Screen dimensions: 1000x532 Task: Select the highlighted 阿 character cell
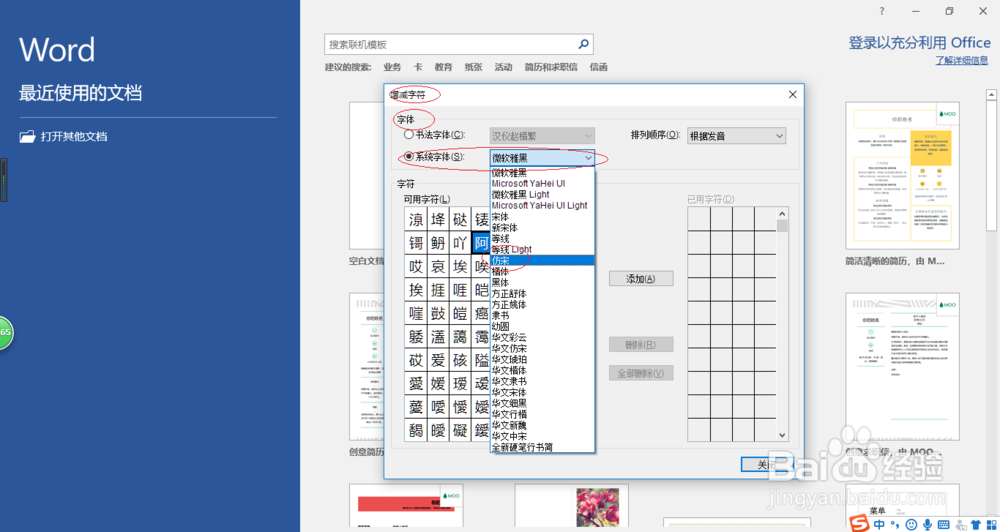pyautogui.click(x=482, y=243)
